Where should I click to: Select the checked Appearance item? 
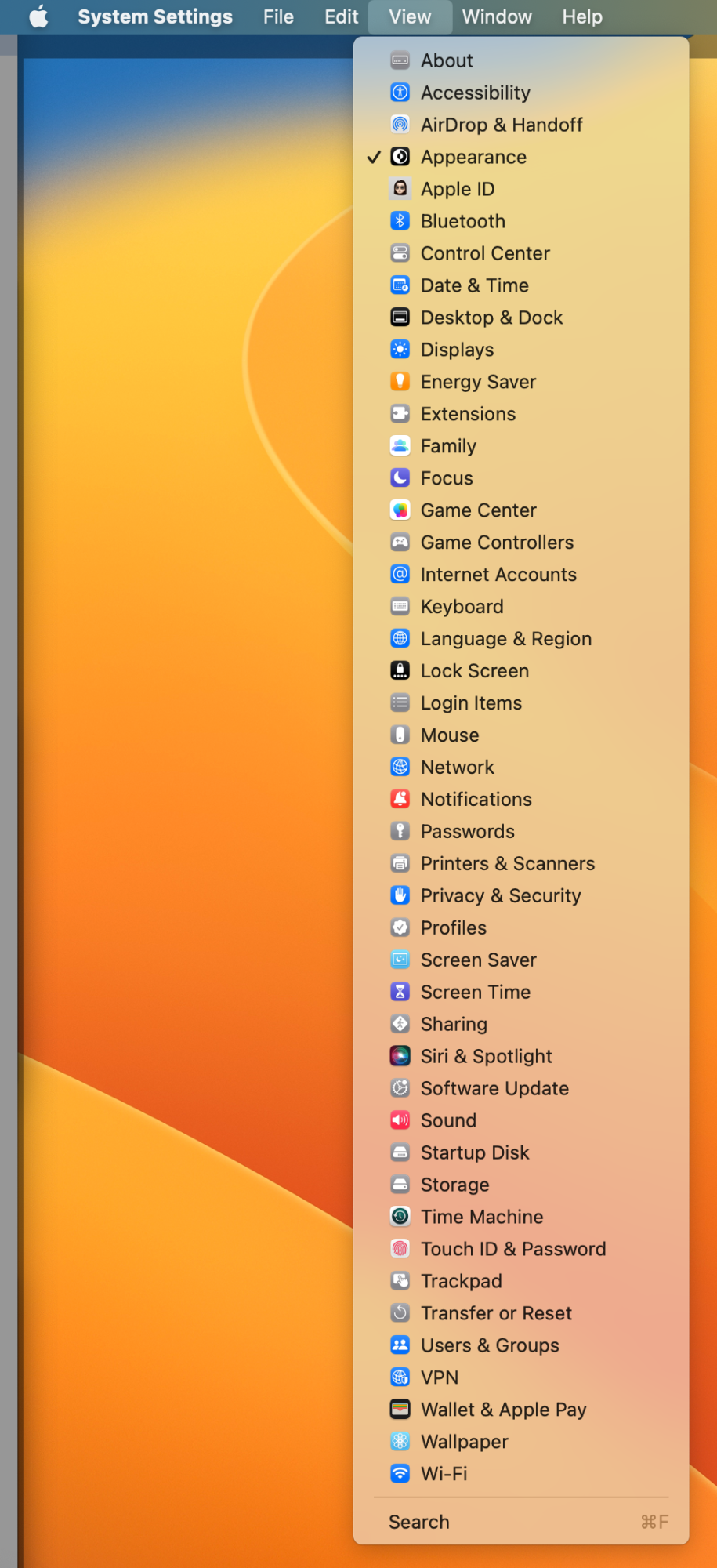521,157
